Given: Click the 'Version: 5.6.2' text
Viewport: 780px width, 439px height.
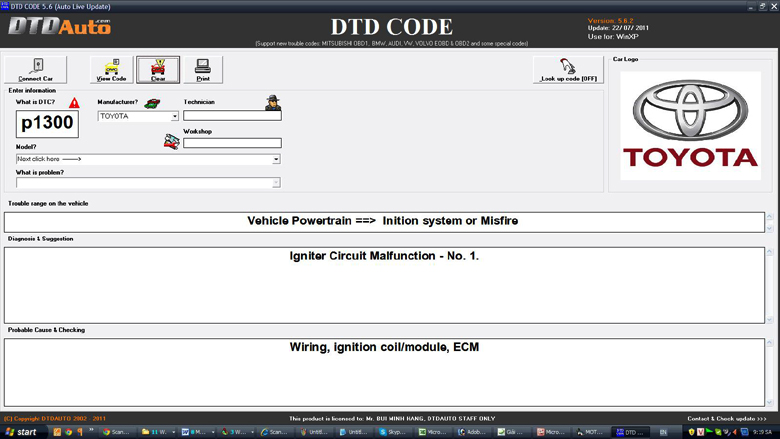Looking at the screenshot, I should click(610, 21).
